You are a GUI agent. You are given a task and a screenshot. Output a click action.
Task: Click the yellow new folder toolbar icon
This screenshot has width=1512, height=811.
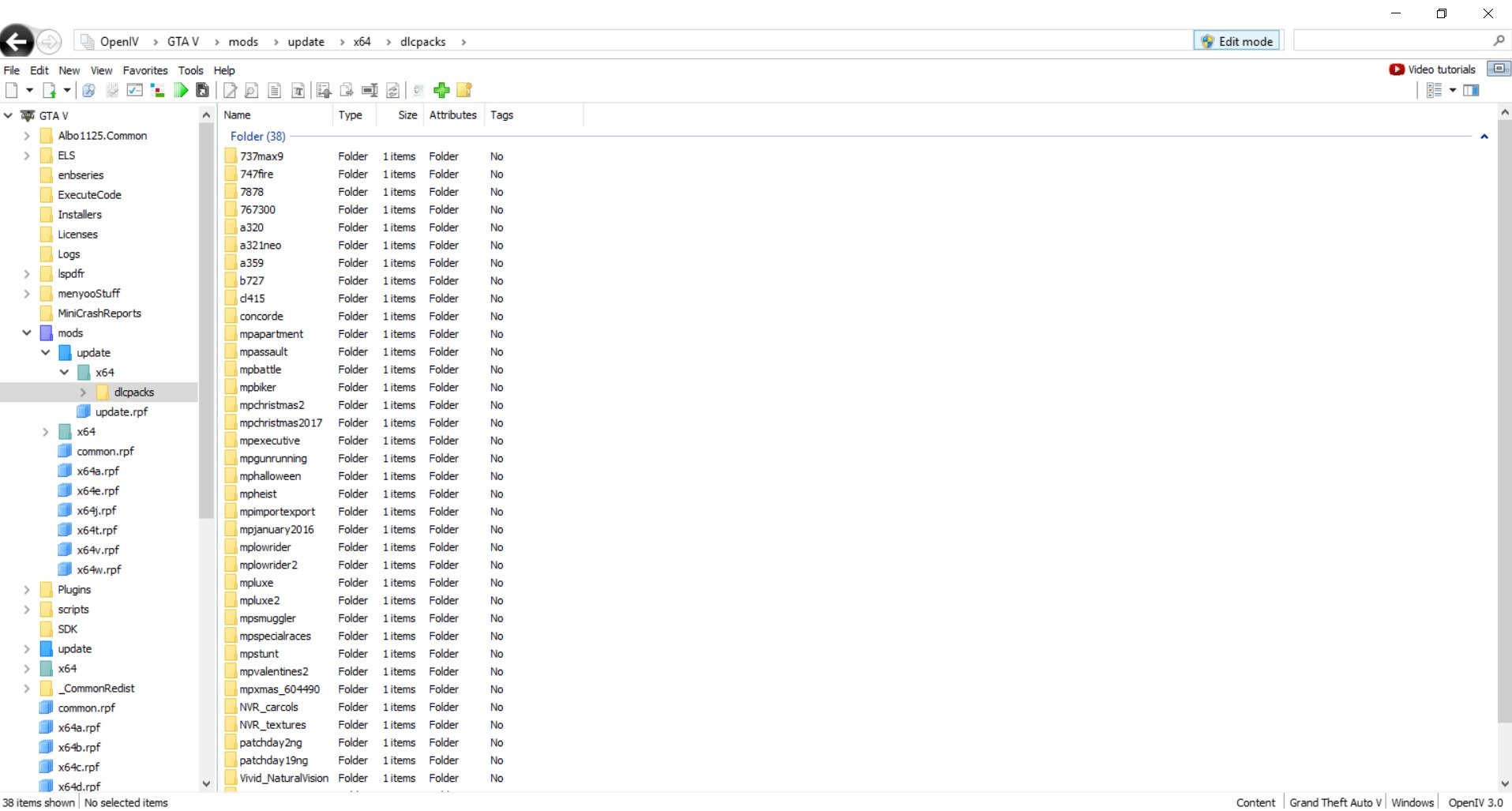coord(464,91)
